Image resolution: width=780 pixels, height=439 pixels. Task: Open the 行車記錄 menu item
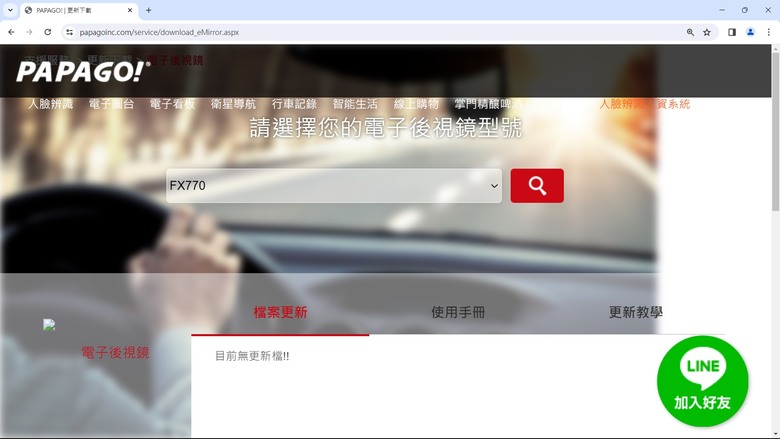coord(294,104)
